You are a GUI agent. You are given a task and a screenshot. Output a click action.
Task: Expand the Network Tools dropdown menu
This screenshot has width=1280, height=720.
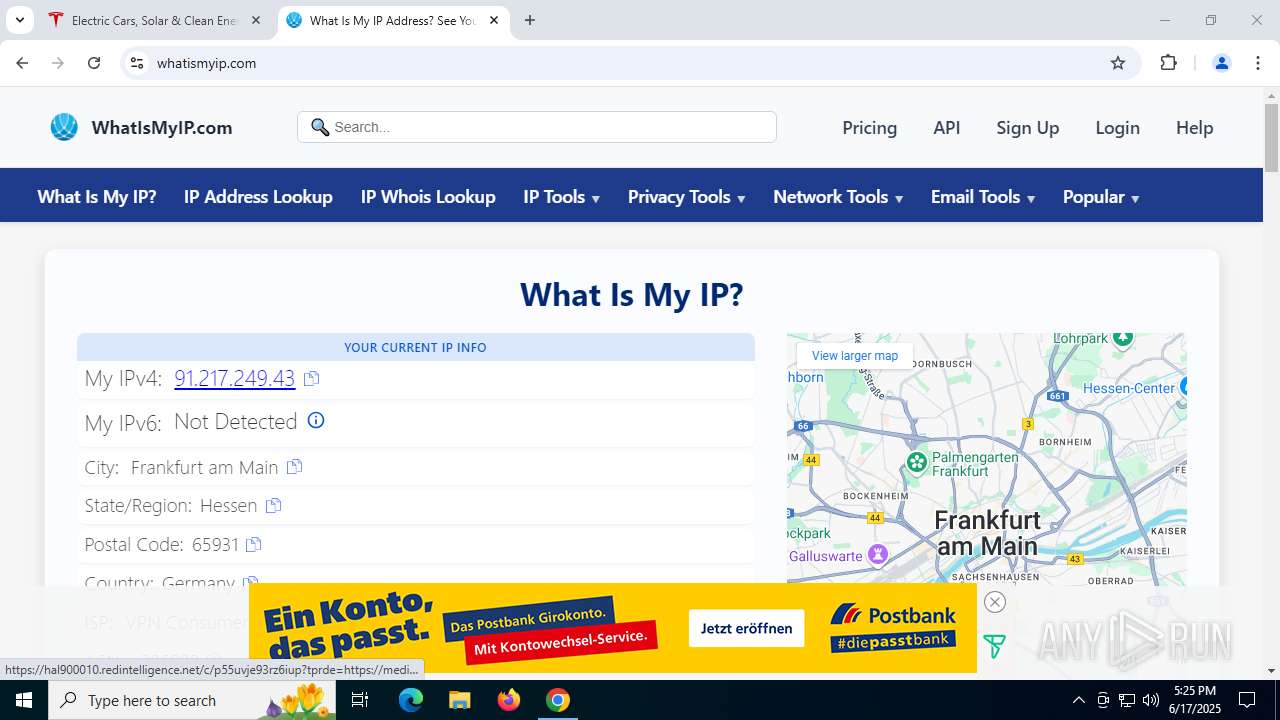point(838,197)
